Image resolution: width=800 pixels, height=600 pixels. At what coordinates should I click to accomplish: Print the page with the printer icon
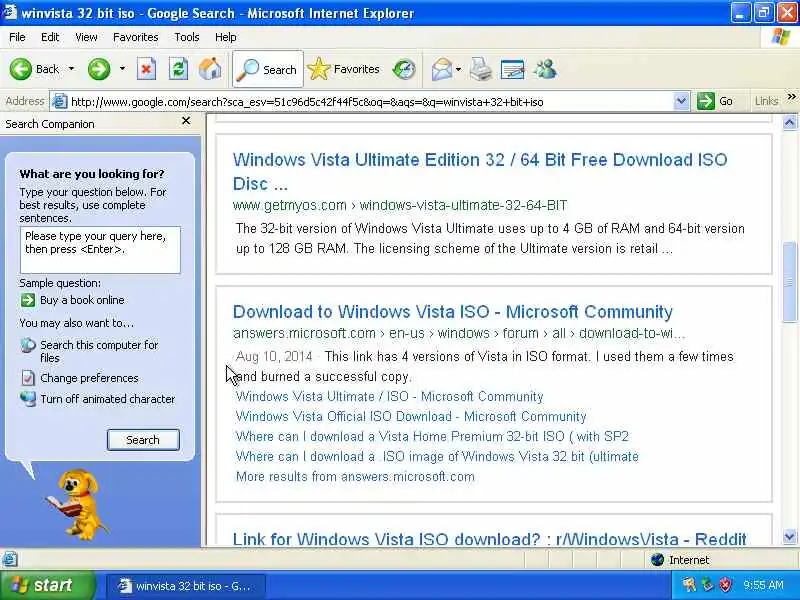(481, 69)
